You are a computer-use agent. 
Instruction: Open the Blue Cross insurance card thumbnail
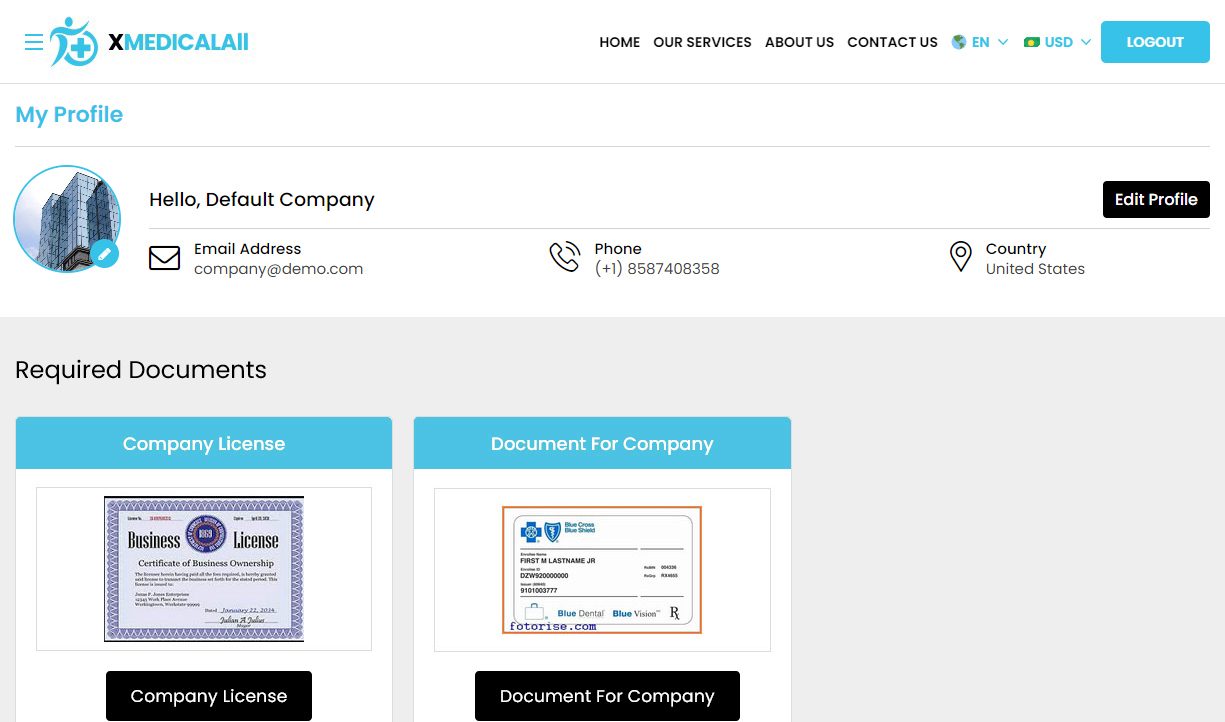pyautogui.click(x=602, y=569)
